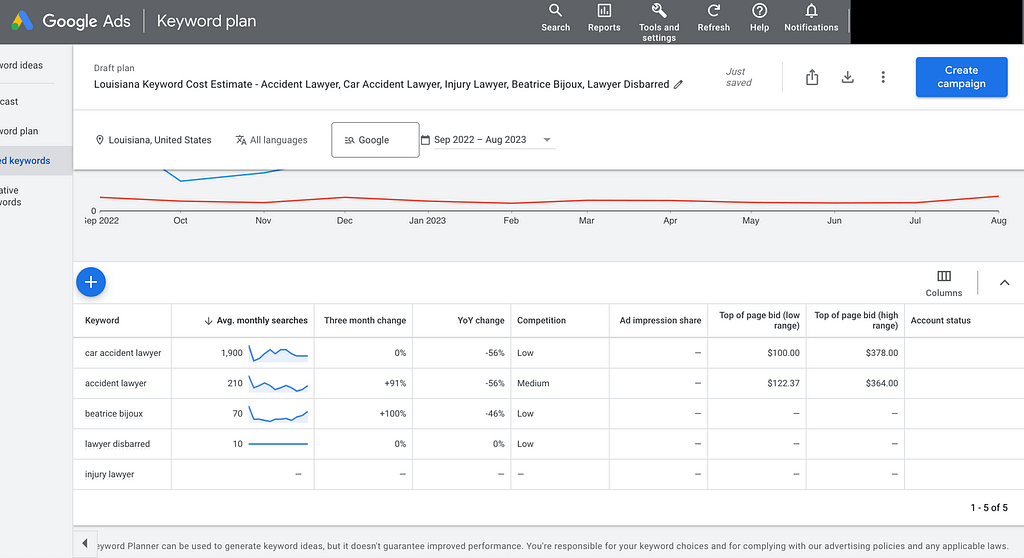Open Tools and settings
The image size is (1024, 558).
pyautogui.click(x=659, y=22)
